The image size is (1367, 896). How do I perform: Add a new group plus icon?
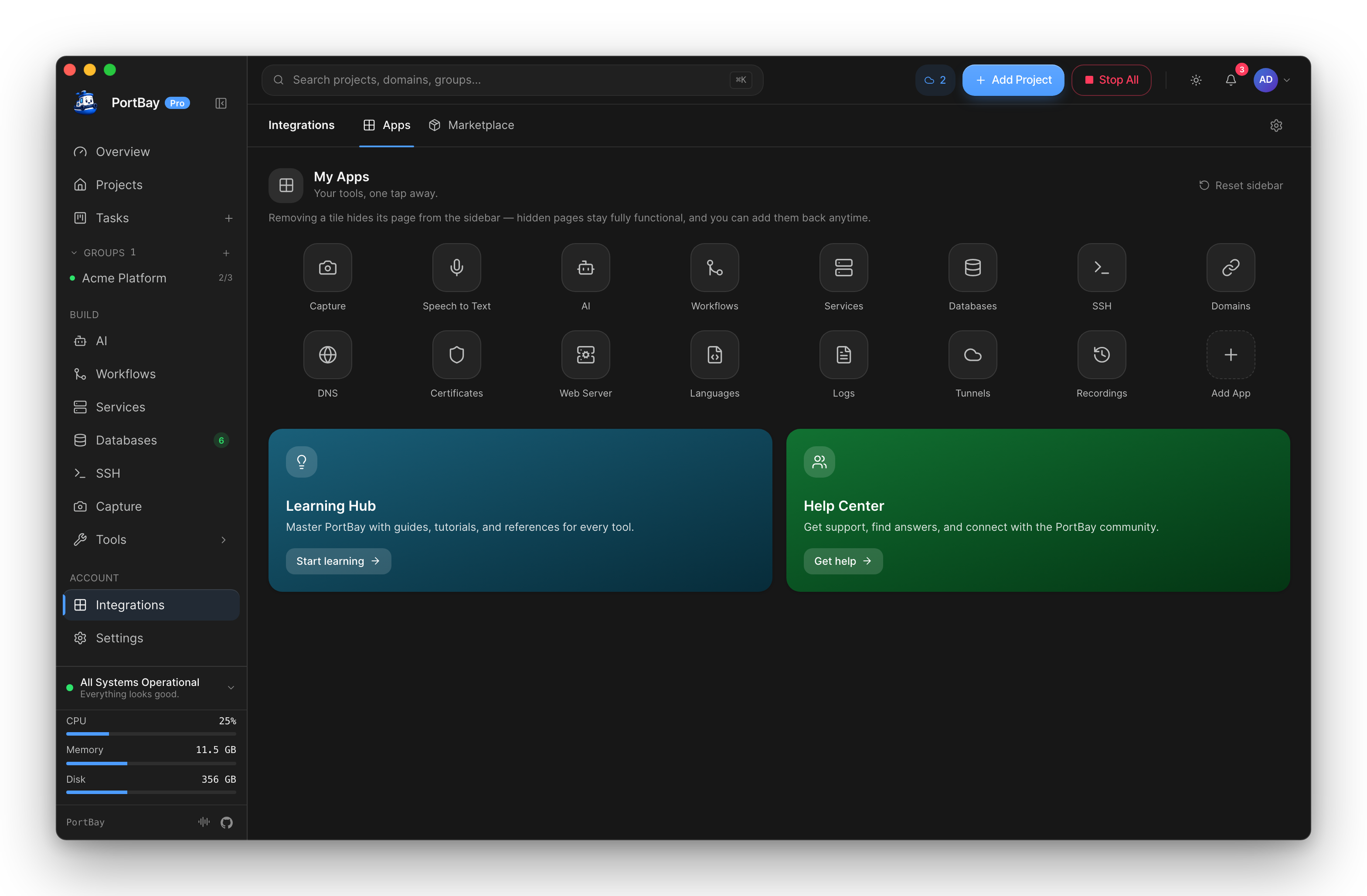pyautogui.click(x=226, y=253)
